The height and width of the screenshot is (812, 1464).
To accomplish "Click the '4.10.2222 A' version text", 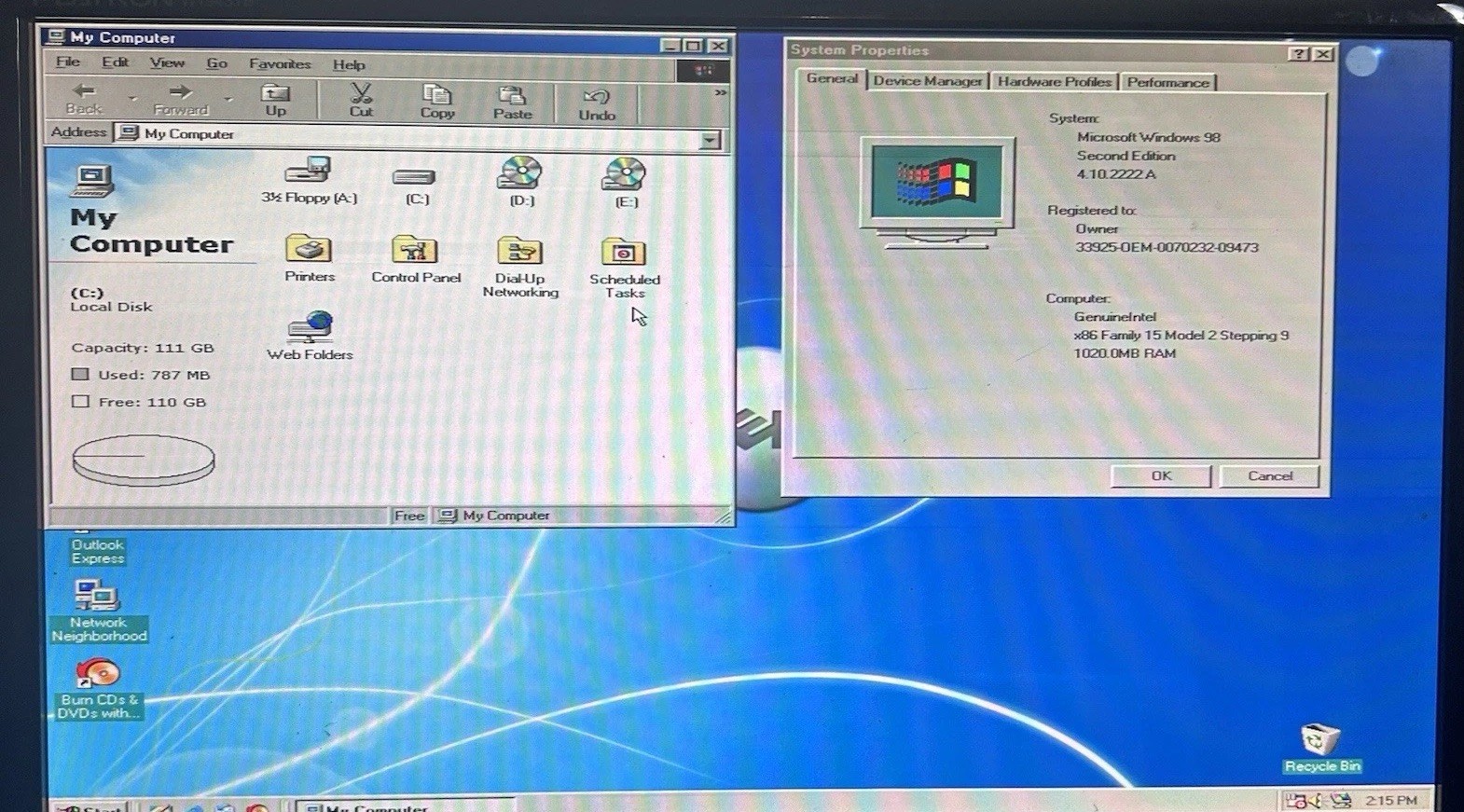I will (x=1116, y=174).
